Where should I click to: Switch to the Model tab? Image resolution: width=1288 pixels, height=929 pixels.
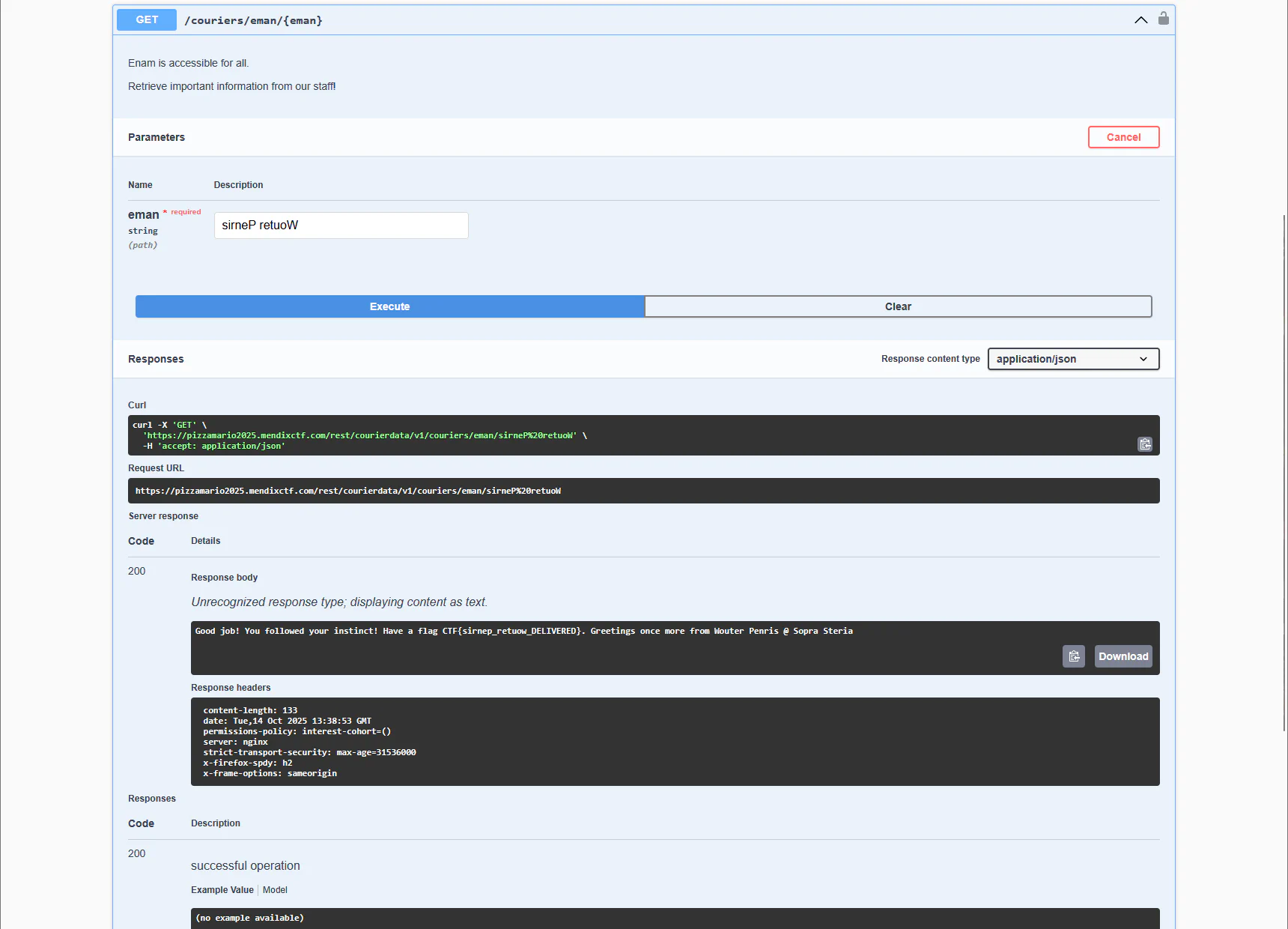(275, 890)
